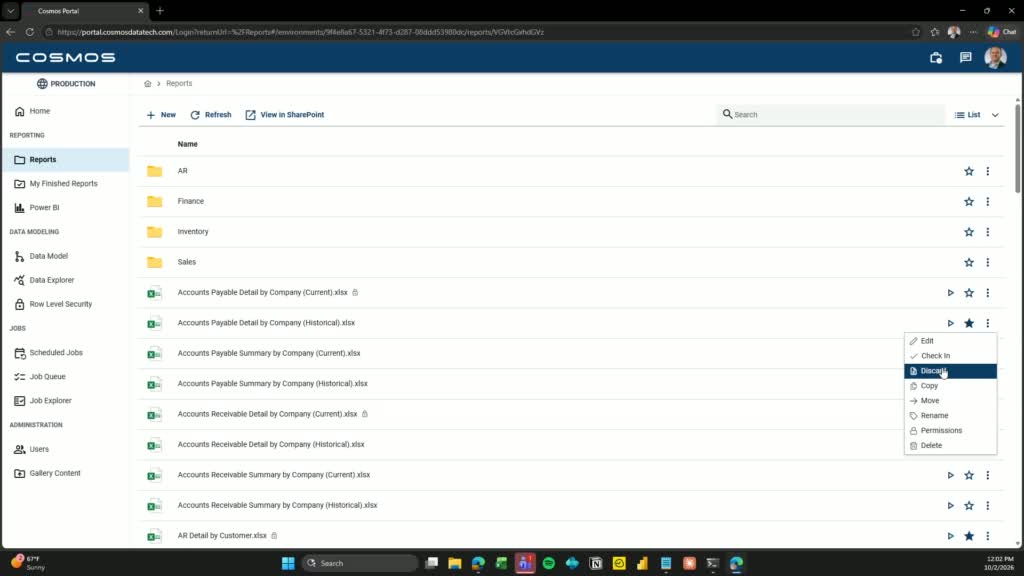Open the AR folder
The width and height of the screenshot is (1024, 576).
(182, 171)
